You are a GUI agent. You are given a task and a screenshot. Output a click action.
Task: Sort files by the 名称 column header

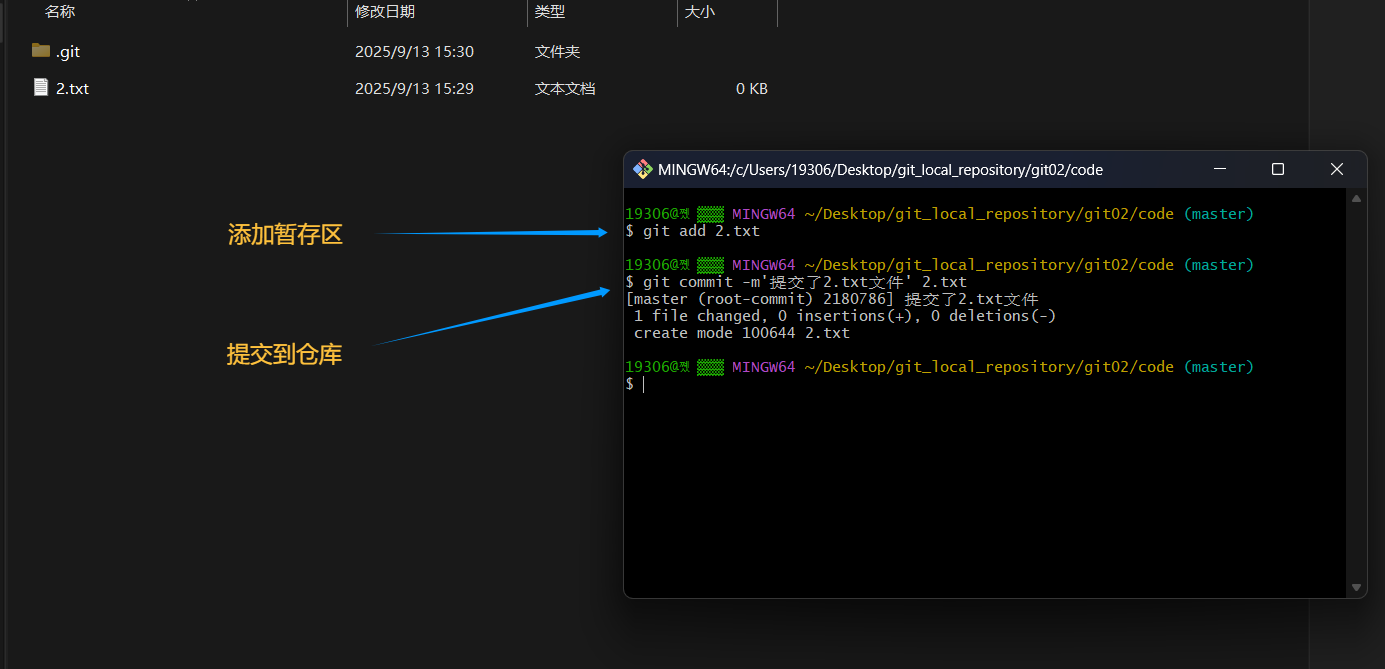click(x=60, y=12)
